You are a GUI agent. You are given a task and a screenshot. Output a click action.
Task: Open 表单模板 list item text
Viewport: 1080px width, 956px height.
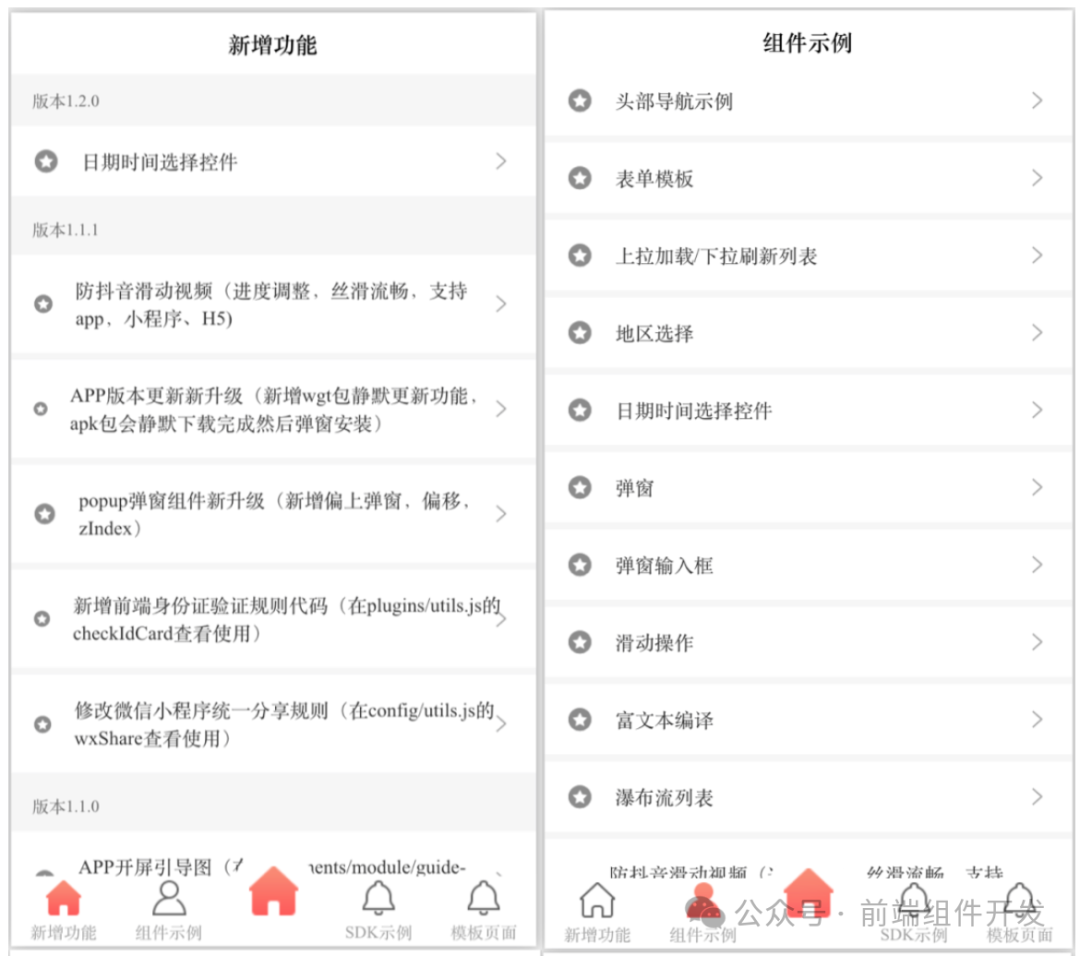pos(654,178)
